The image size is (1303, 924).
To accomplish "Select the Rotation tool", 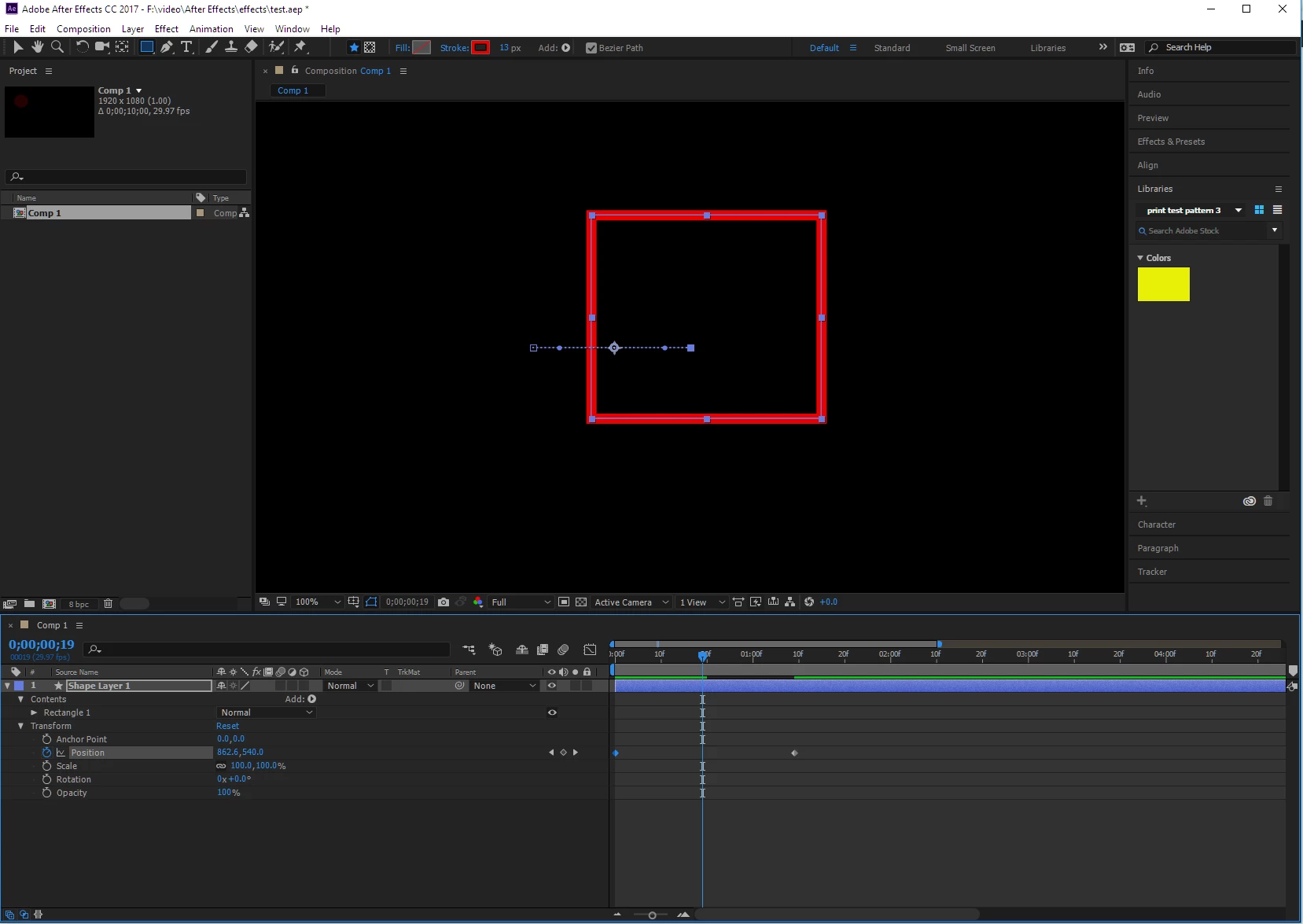I will point(82,47).
